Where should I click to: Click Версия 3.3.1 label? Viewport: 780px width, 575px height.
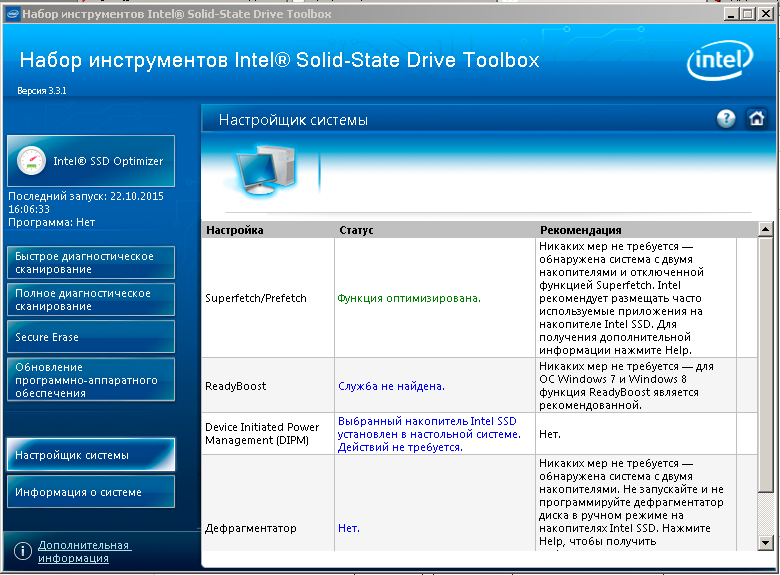tap(42, 91)
